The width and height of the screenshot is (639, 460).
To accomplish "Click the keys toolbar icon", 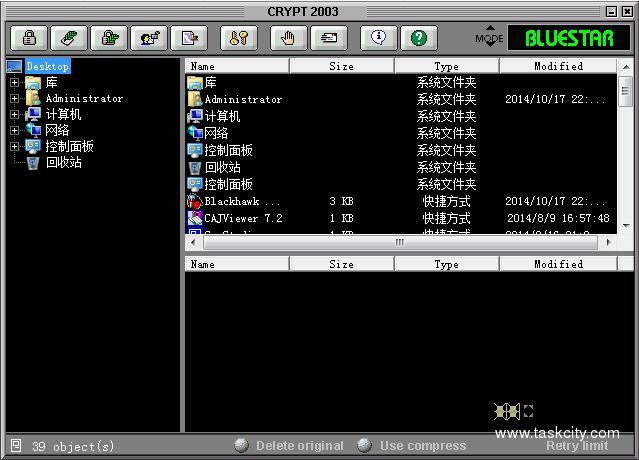I will 239,38.
